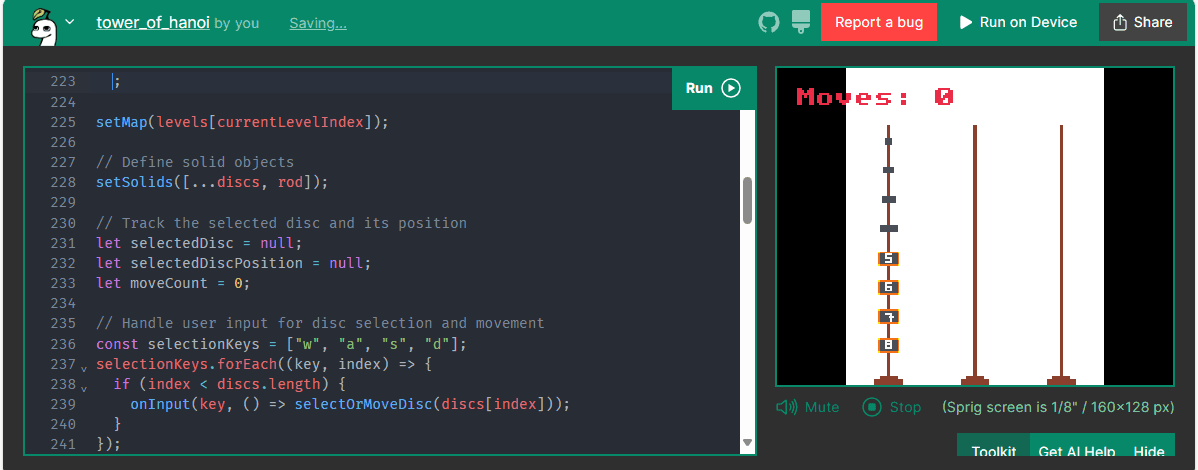Stop the running game

(892, 407)
